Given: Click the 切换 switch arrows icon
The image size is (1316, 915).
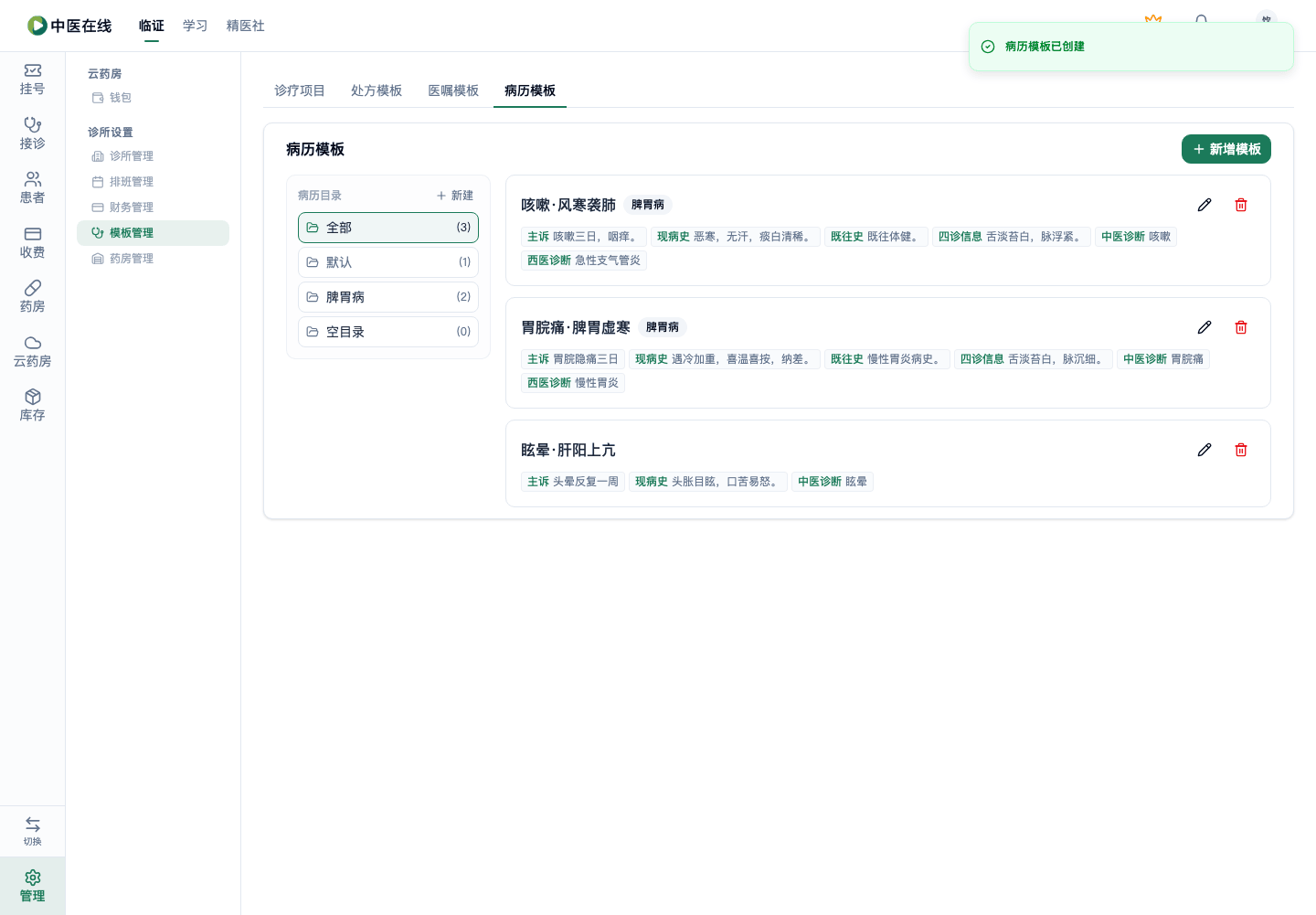Looking at the screenshot, I should pos(32,831).
